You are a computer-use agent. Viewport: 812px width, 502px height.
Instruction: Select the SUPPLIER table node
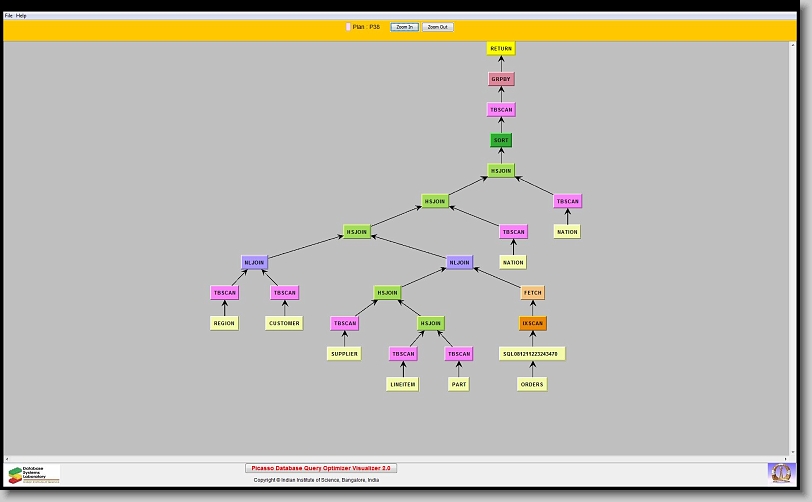[x=344, y=354]
